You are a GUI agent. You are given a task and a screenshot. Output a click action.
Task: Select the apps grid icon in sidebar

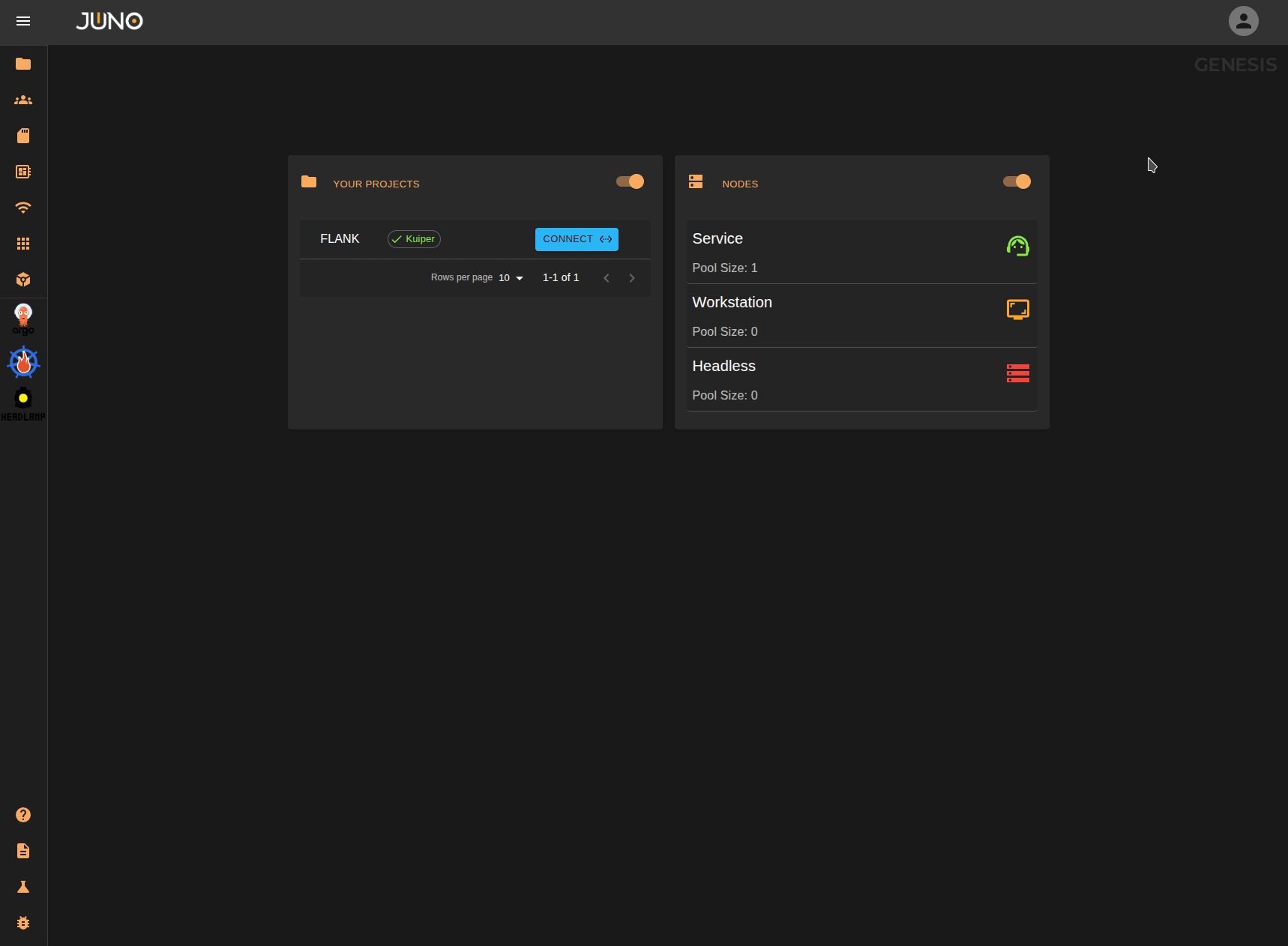pos(23,244)
